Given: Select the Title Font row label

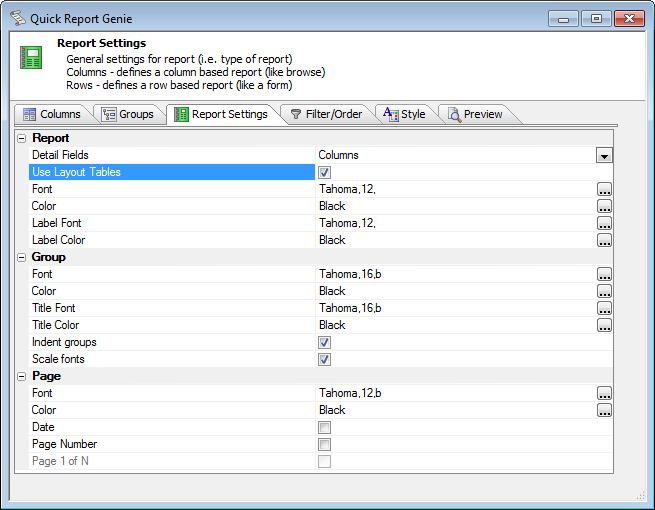Looking at the screenshot, I should click(53, 308).
